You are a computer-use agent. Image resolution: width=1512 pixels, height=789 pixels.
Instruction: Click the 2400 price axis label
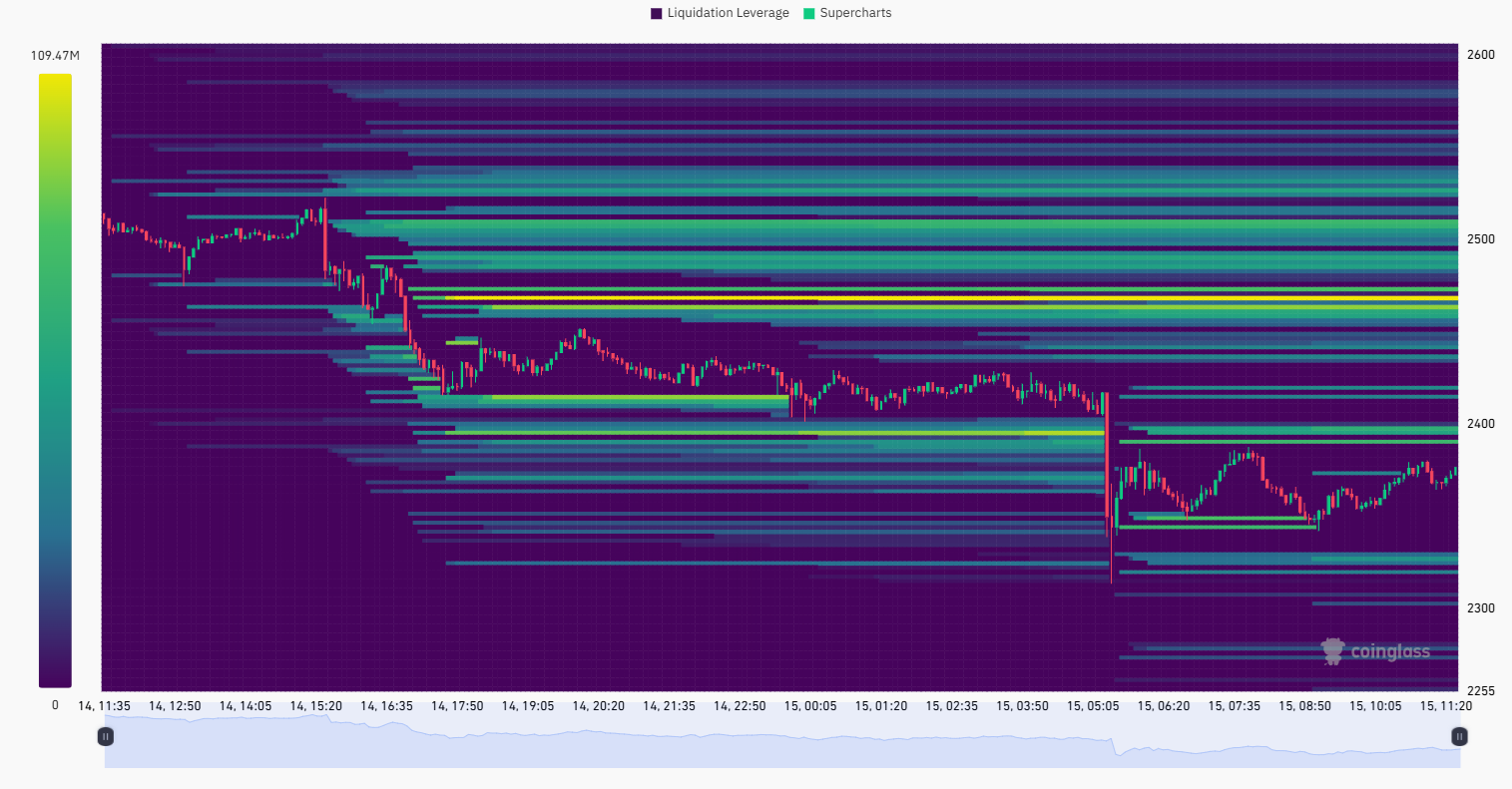(1481, 424)
